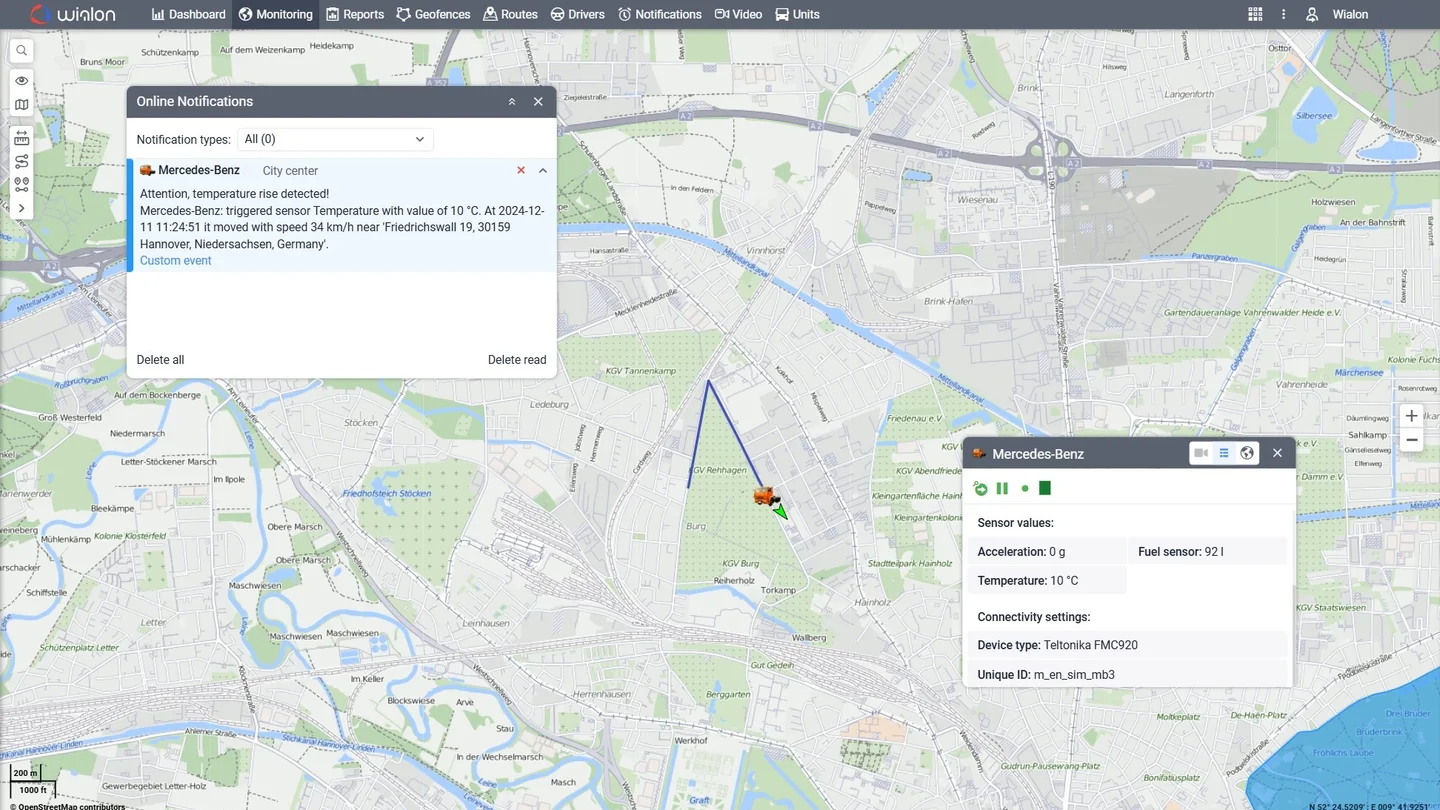Open the apps grid menu
Viewport: 1440px width, 810px height.
1255,14
